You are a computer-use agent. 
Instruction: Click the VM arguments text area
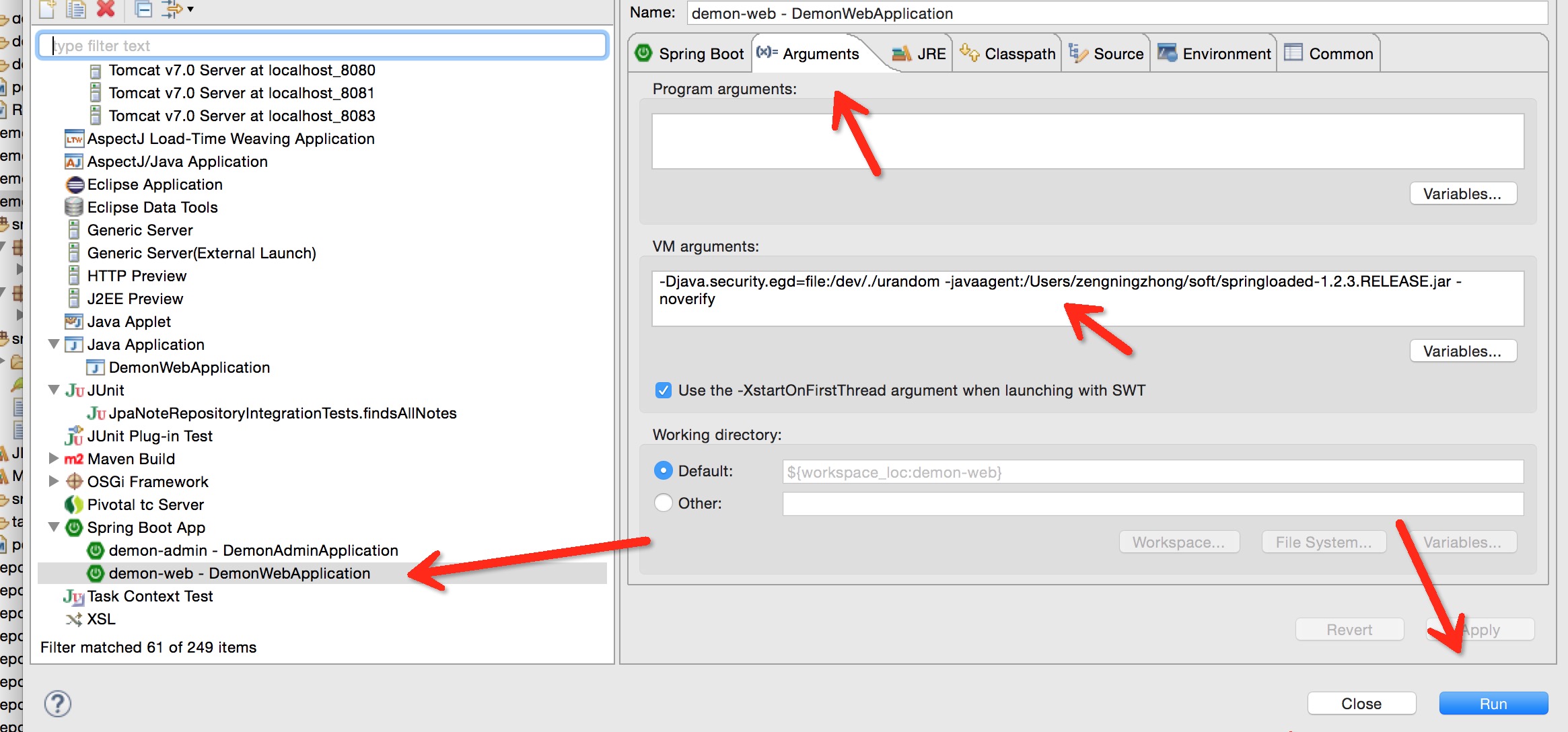[1088, 299]
